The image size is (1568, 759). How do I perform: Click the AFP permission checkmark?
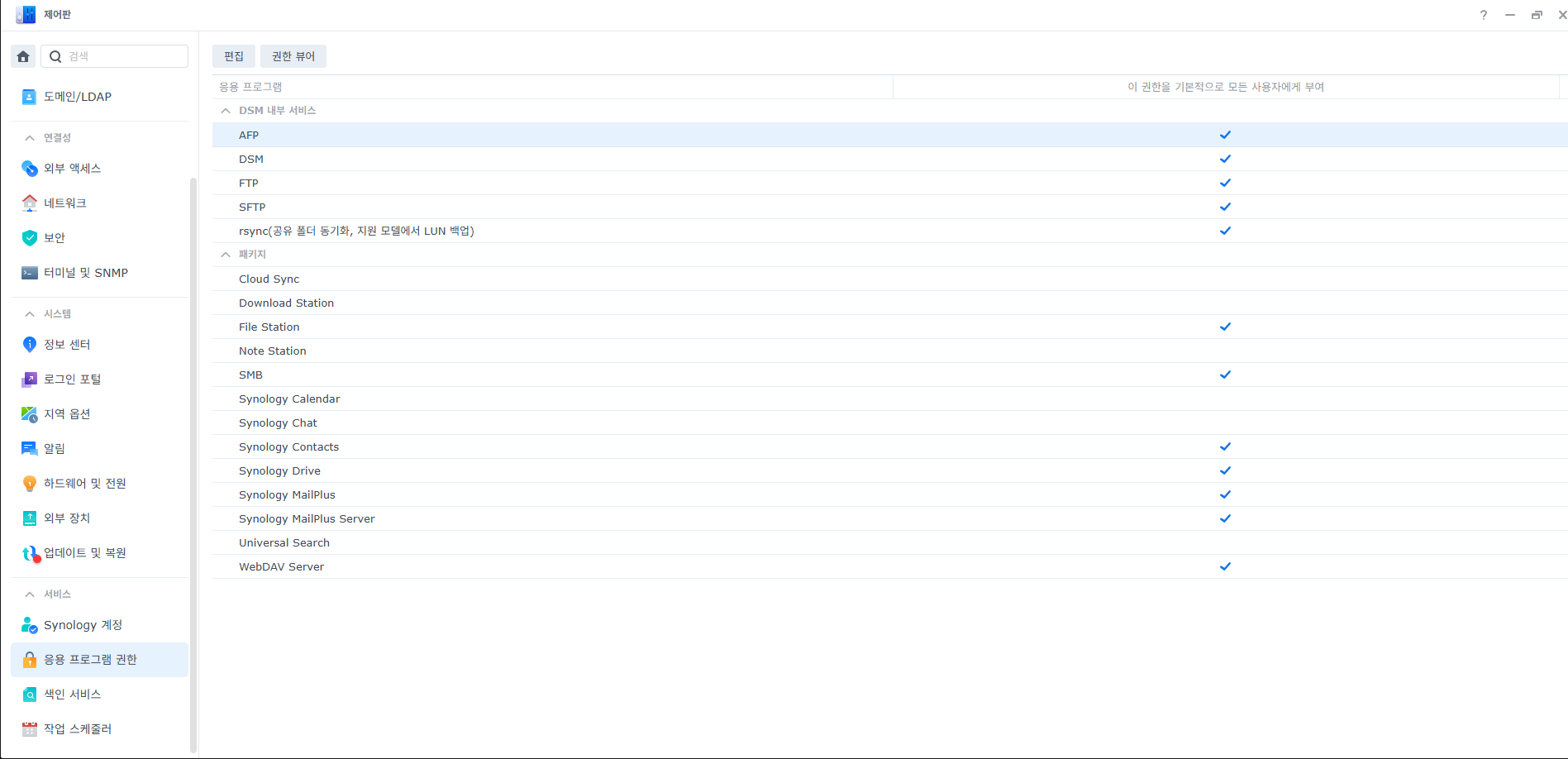[x=1226, y=135]
